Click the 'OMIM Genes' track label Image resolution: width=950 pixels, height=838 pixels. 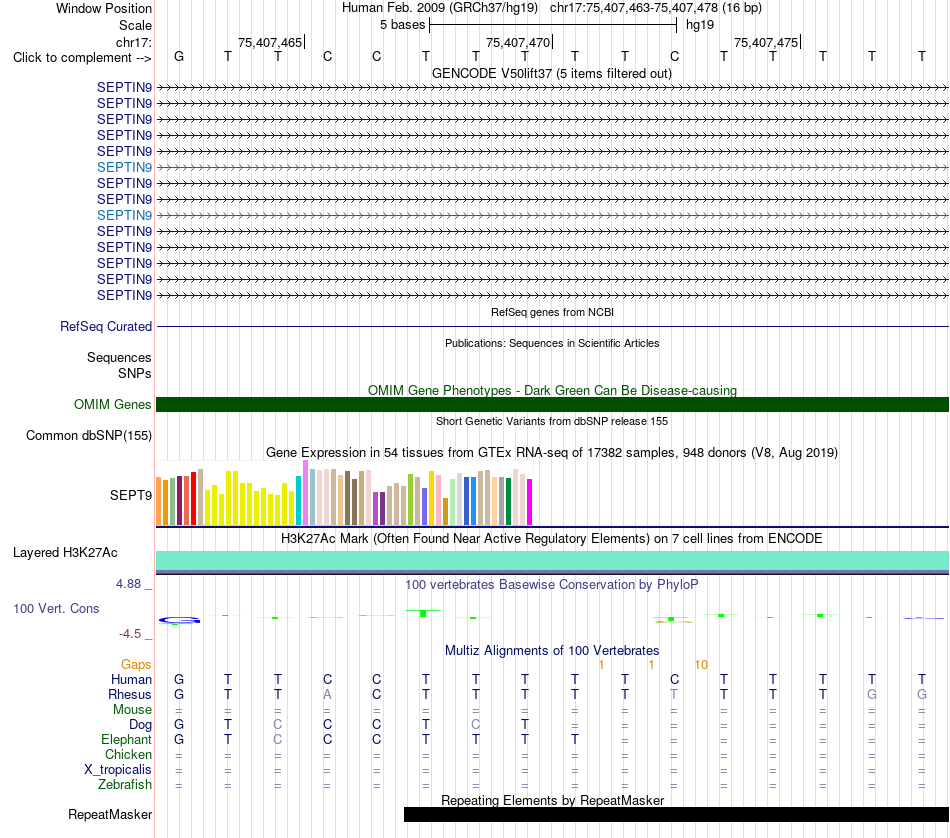(x=112, y=404)
